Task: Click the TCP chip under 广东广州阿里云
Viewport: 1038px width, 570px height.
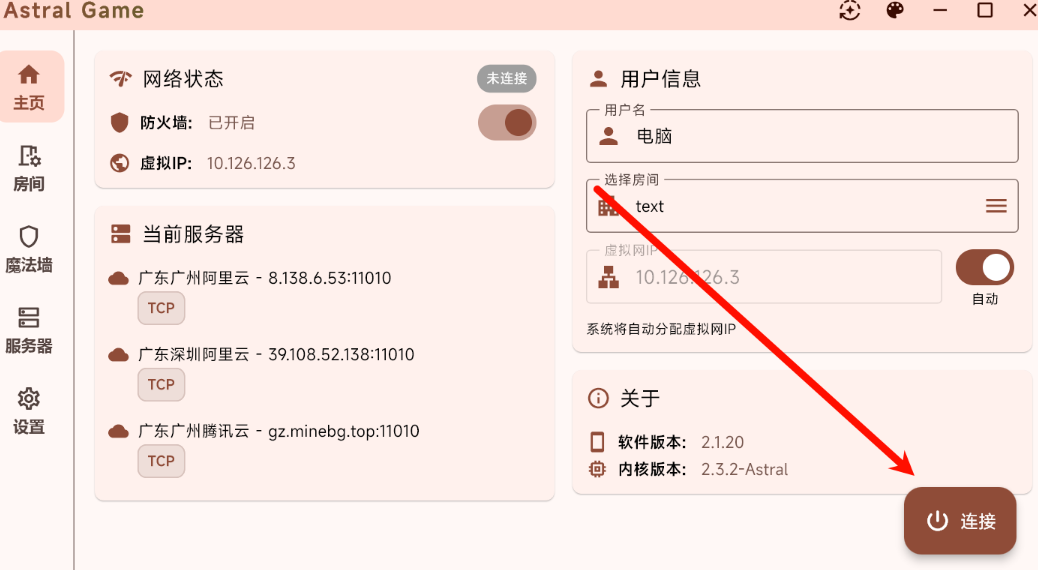Action: (x=162, y=309)
